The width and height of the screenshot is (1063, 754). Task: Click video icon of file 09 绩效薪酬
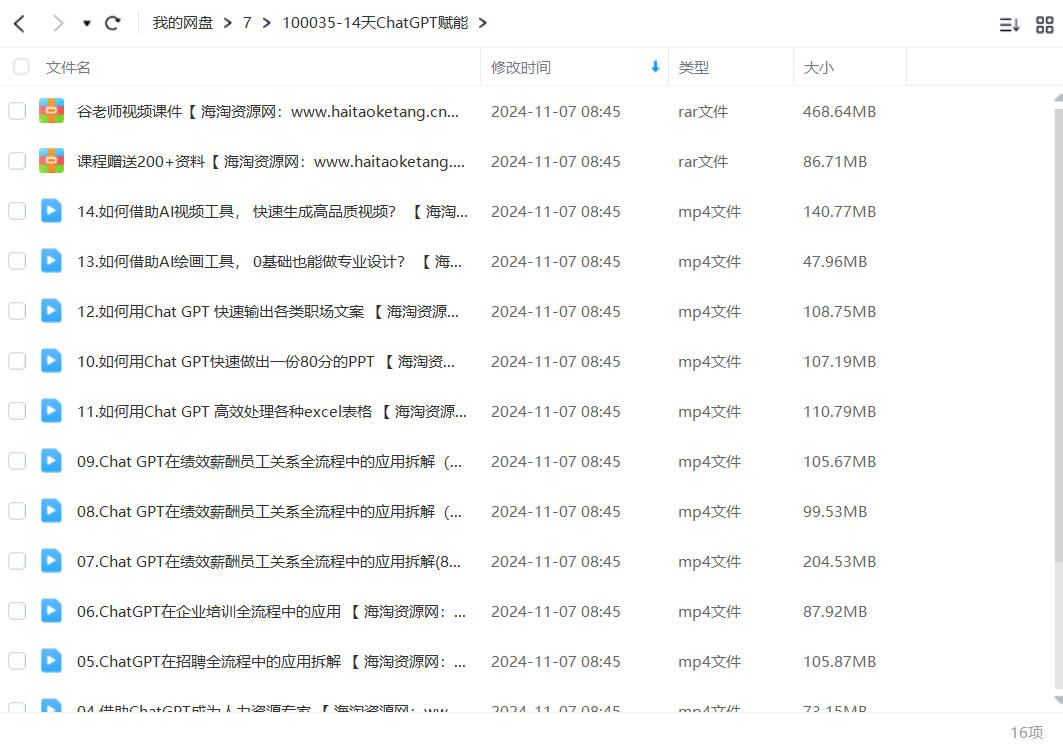click(52, 460)
